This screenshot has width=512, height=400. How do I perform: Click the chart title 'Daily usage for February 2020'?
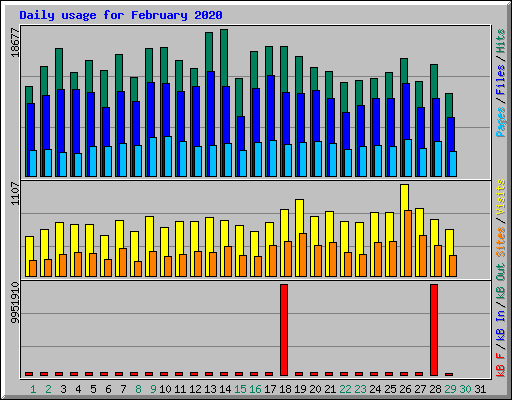[121, 15]
